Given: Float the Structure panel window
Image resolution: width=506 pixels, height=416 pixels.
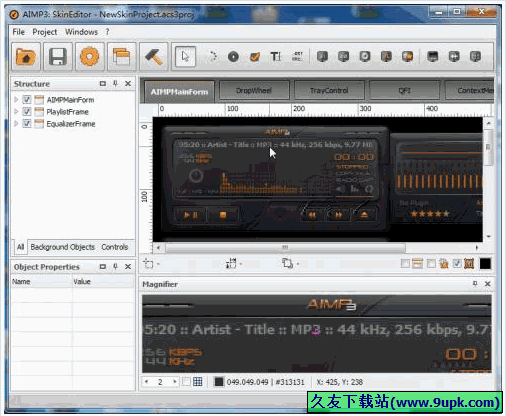Looking at the screenshot, I should (x=103, y=83).
